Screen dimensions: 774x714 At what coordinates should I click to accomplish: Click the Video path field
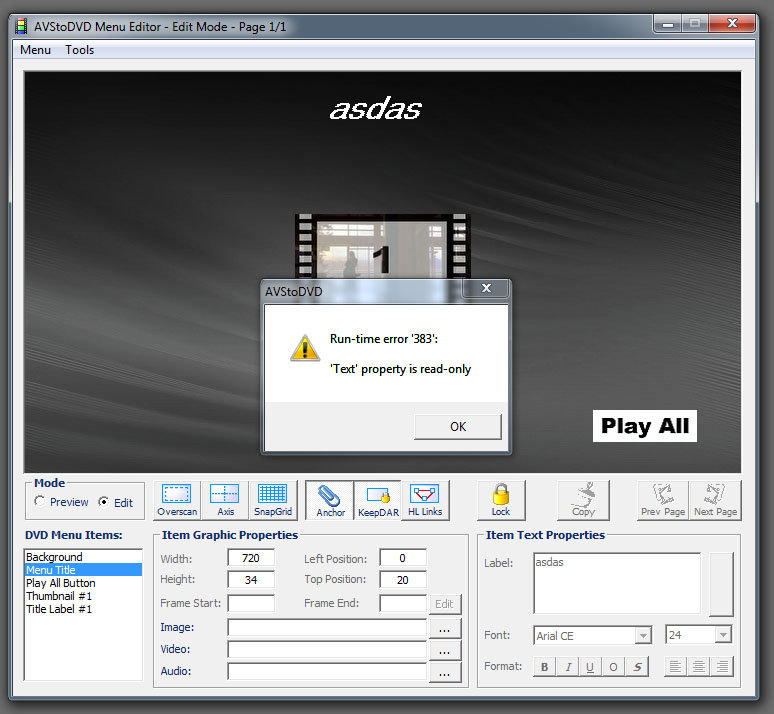[x=327, y=649]
